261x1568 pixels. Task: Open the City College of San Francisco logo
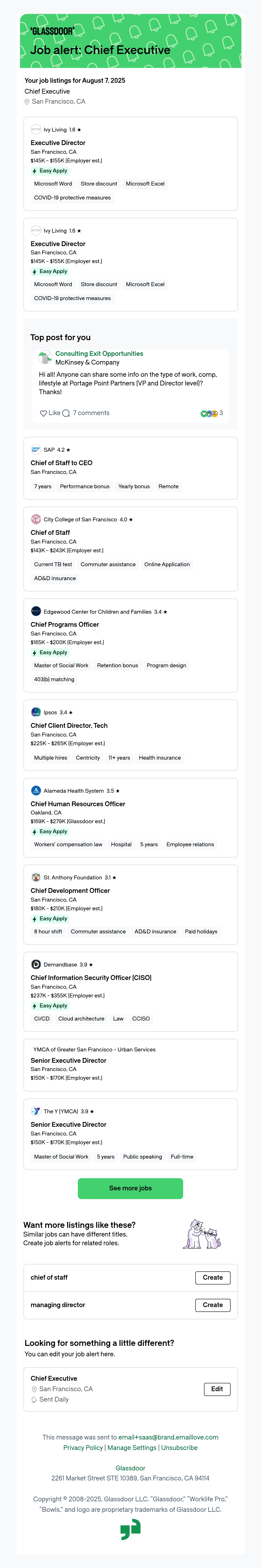(x=36, y=519)
